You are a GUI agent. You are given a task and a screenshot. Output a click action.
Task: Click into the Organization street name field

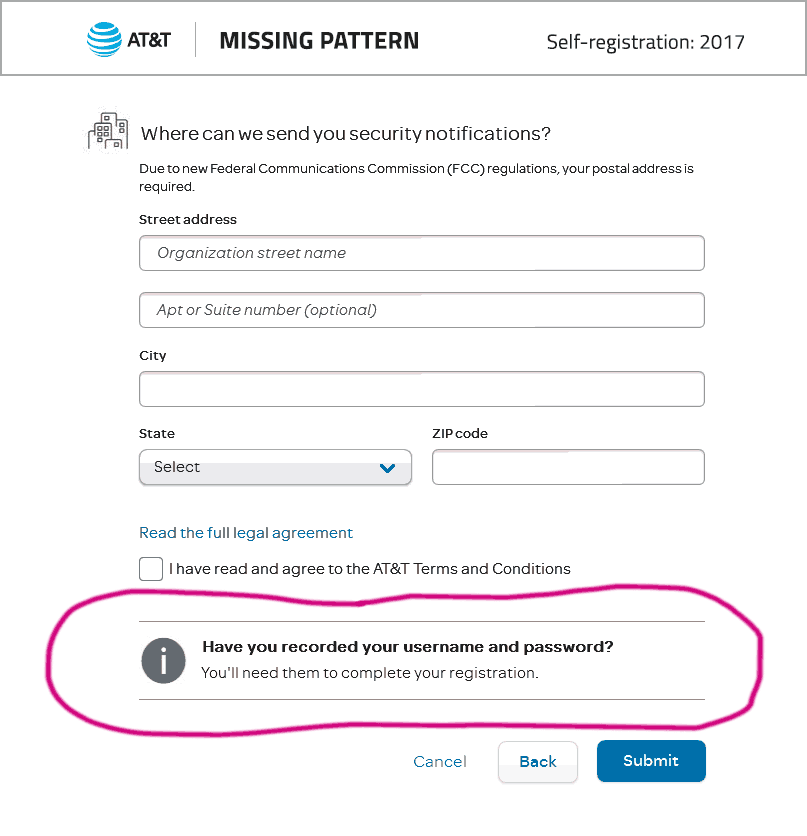(421, 253)
